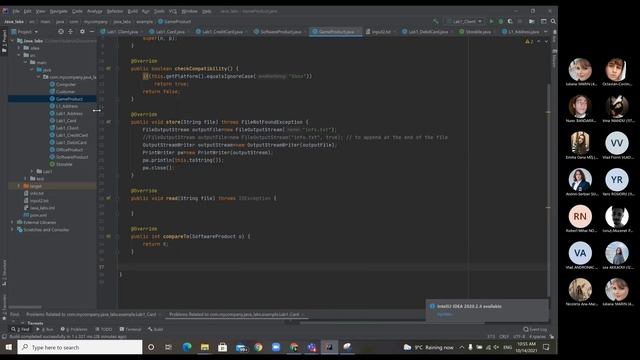Click the override gutter icon beside store method
The height and width of the screenshot is (360, 640).
point(109,122)
